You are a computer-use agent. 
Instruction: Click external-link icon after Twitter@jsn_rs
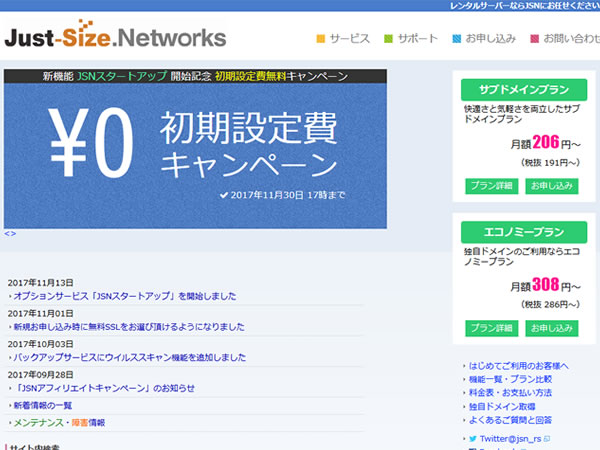coord(547,439)
